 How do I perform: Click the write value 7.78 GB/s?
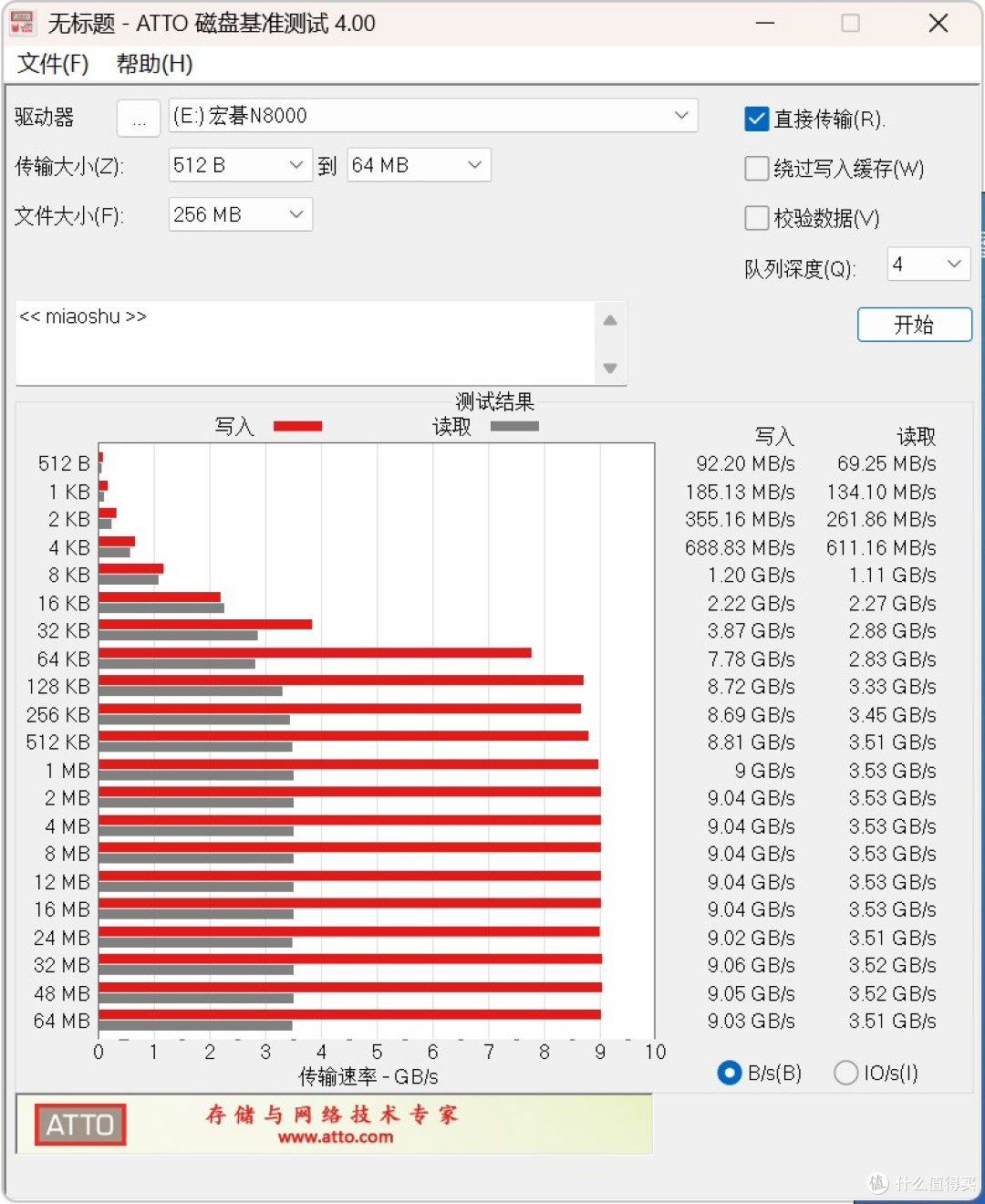[751, 659]
